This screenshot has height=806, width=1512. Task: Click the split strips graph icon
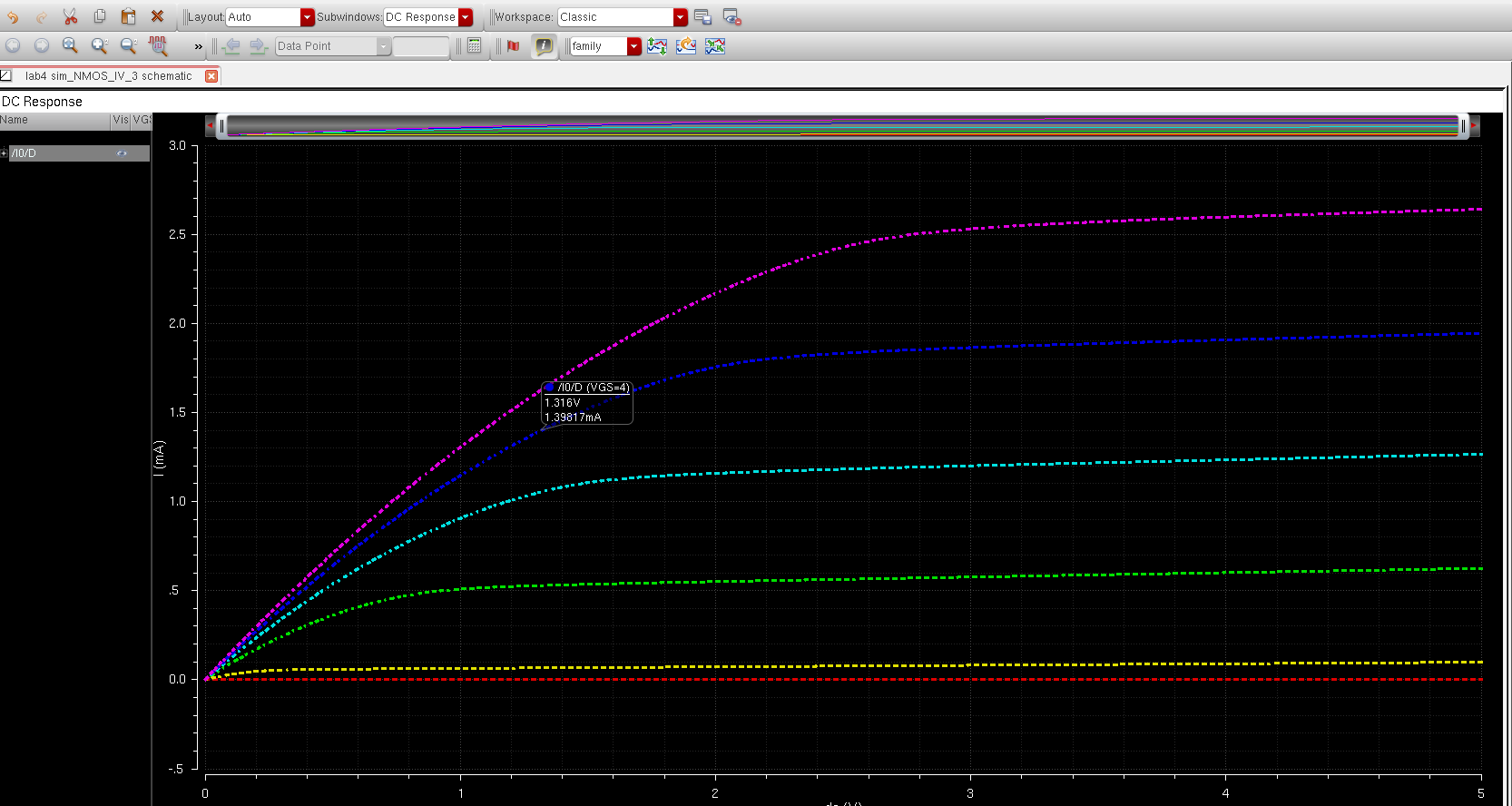tap(657, 45)
